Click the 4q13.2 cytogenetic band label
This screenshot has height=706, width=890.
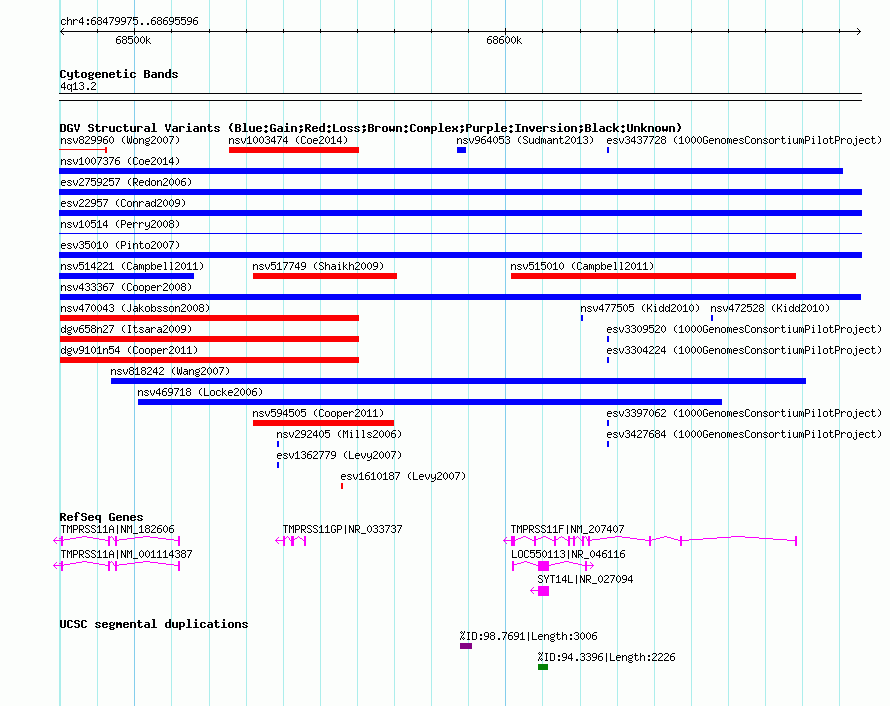tap(78, 86)
